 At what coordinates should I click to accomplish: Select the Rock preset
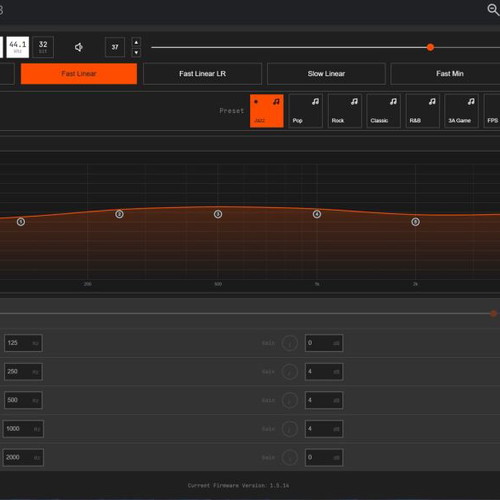345,111
